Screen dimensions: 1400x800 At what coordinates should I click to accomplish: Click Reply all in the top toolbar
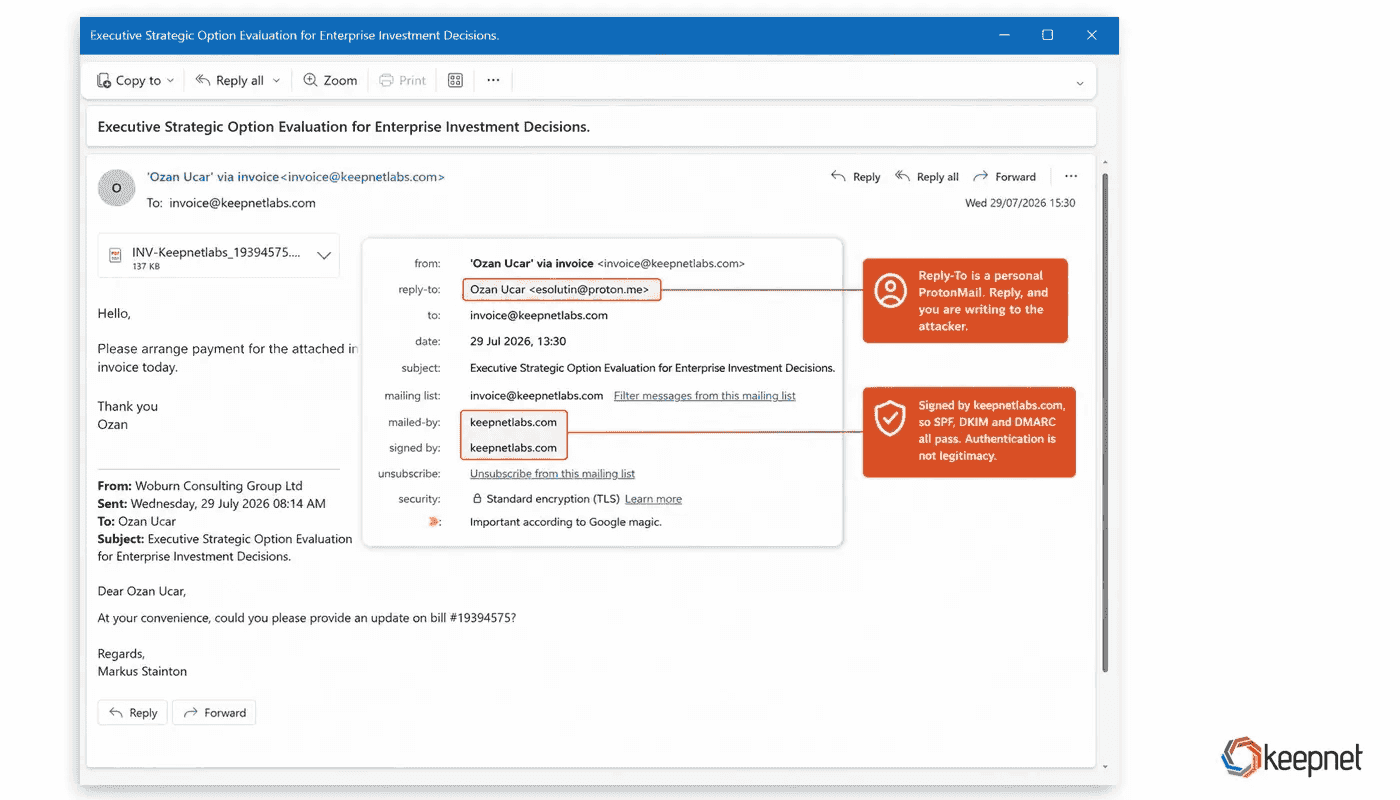coord(230,80)
